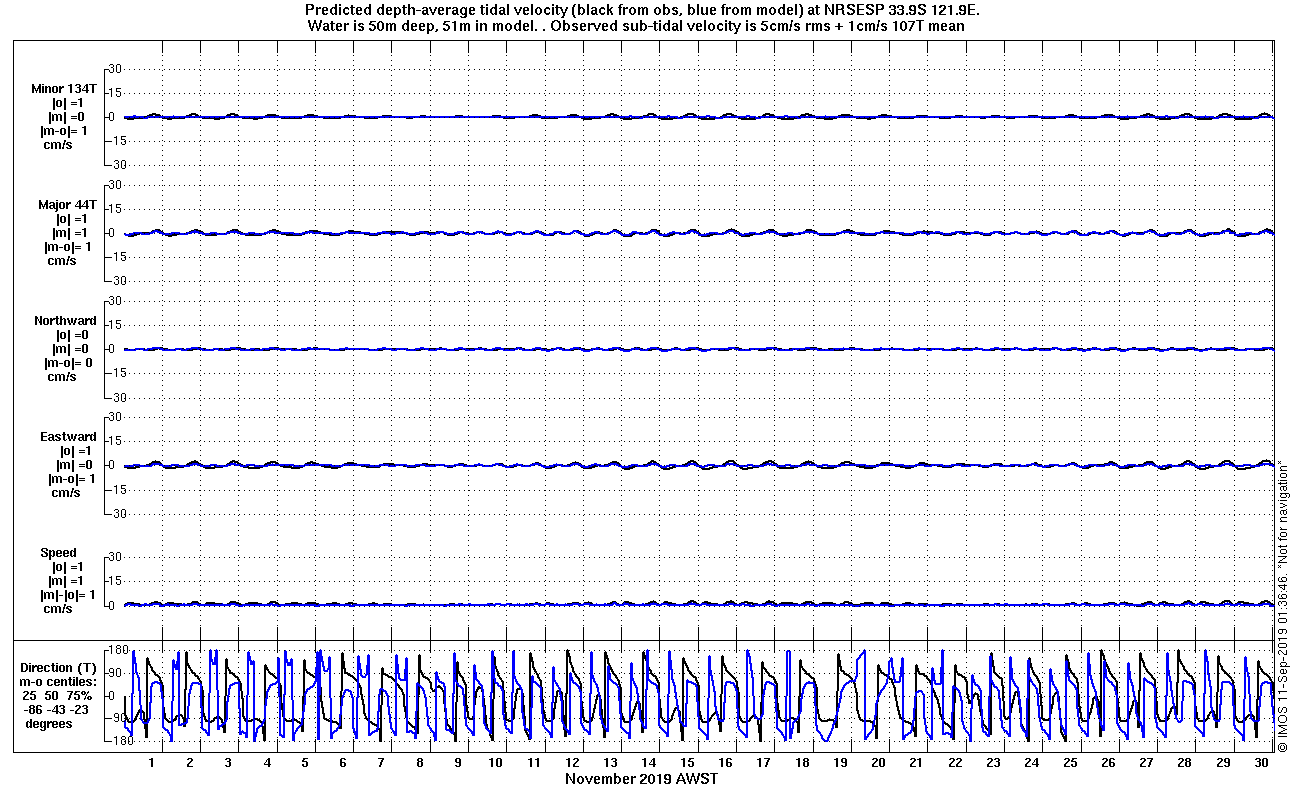Click day '12' on the date axis
The height and width of the screenshot is (800, 1300).
point(572,763)
